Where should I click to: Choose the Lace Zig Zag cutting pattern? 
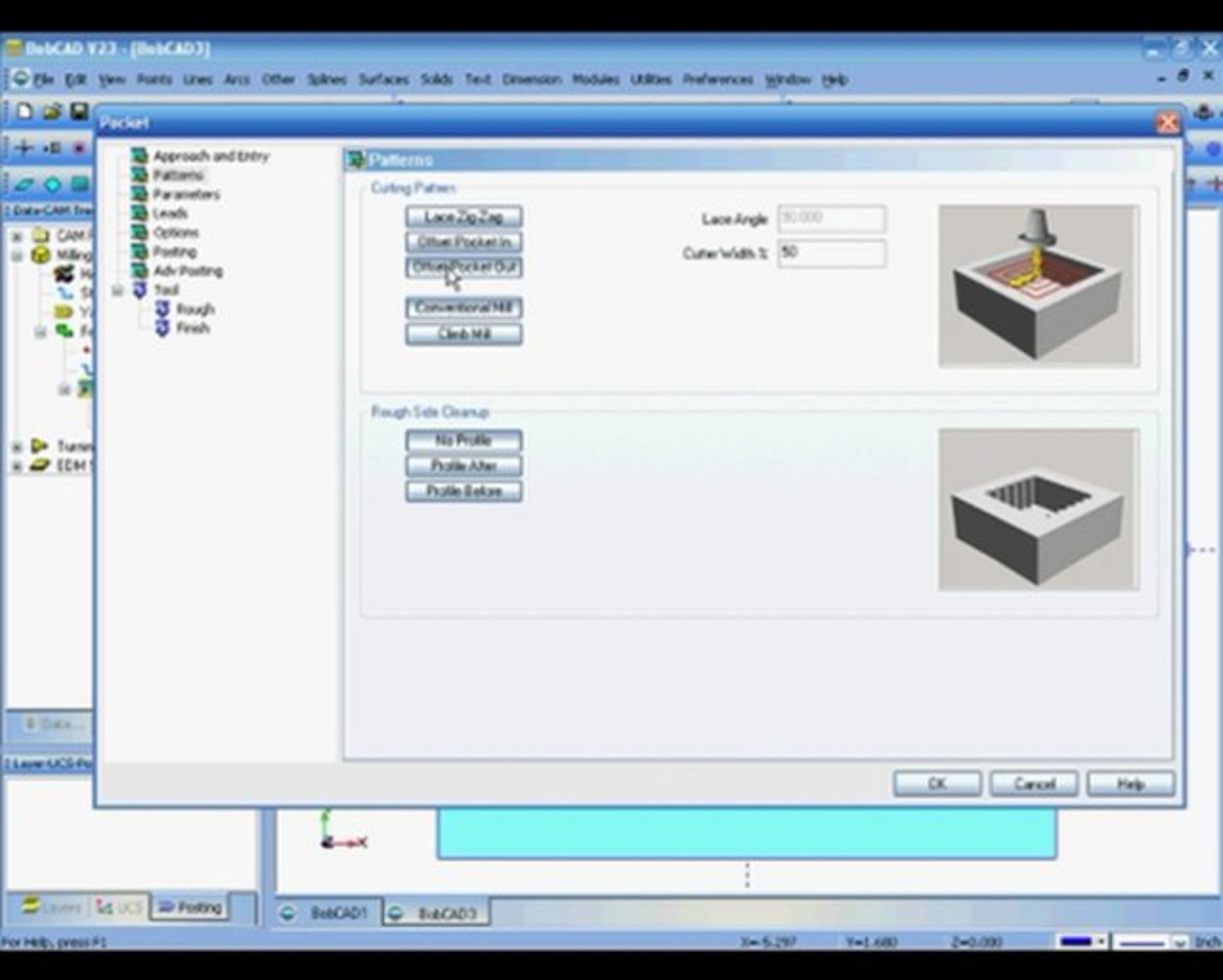464,216
